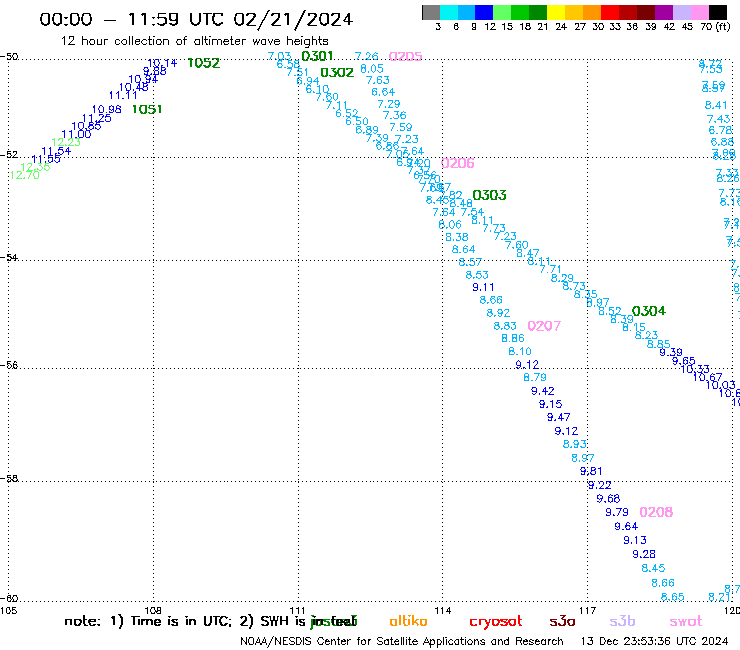Click the dark blue legend swatch above 12

click(484, 12)
